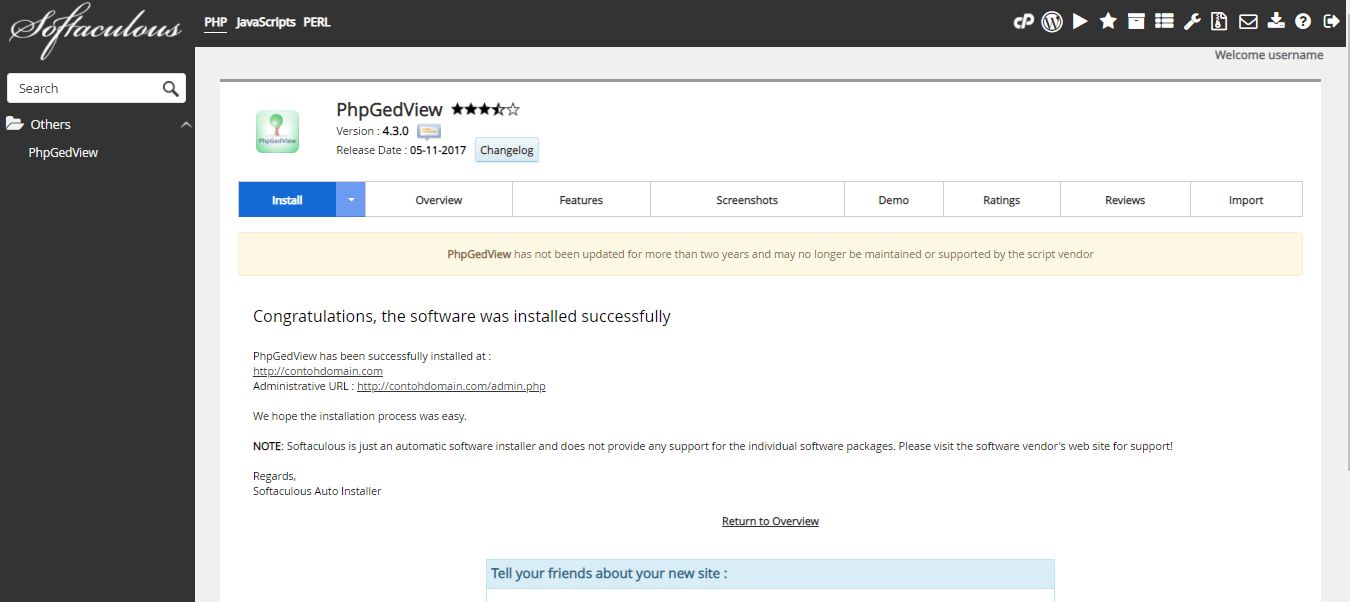Open the Screenshots tab
1350x602 pixels.
tap(747, 200)
